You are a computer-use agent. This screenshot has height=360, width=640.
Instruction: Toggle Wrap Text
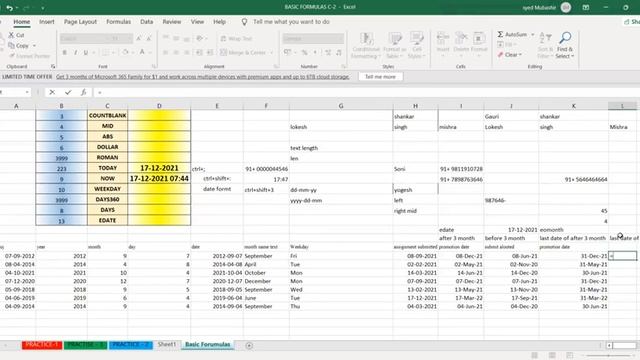pos(236,38)
